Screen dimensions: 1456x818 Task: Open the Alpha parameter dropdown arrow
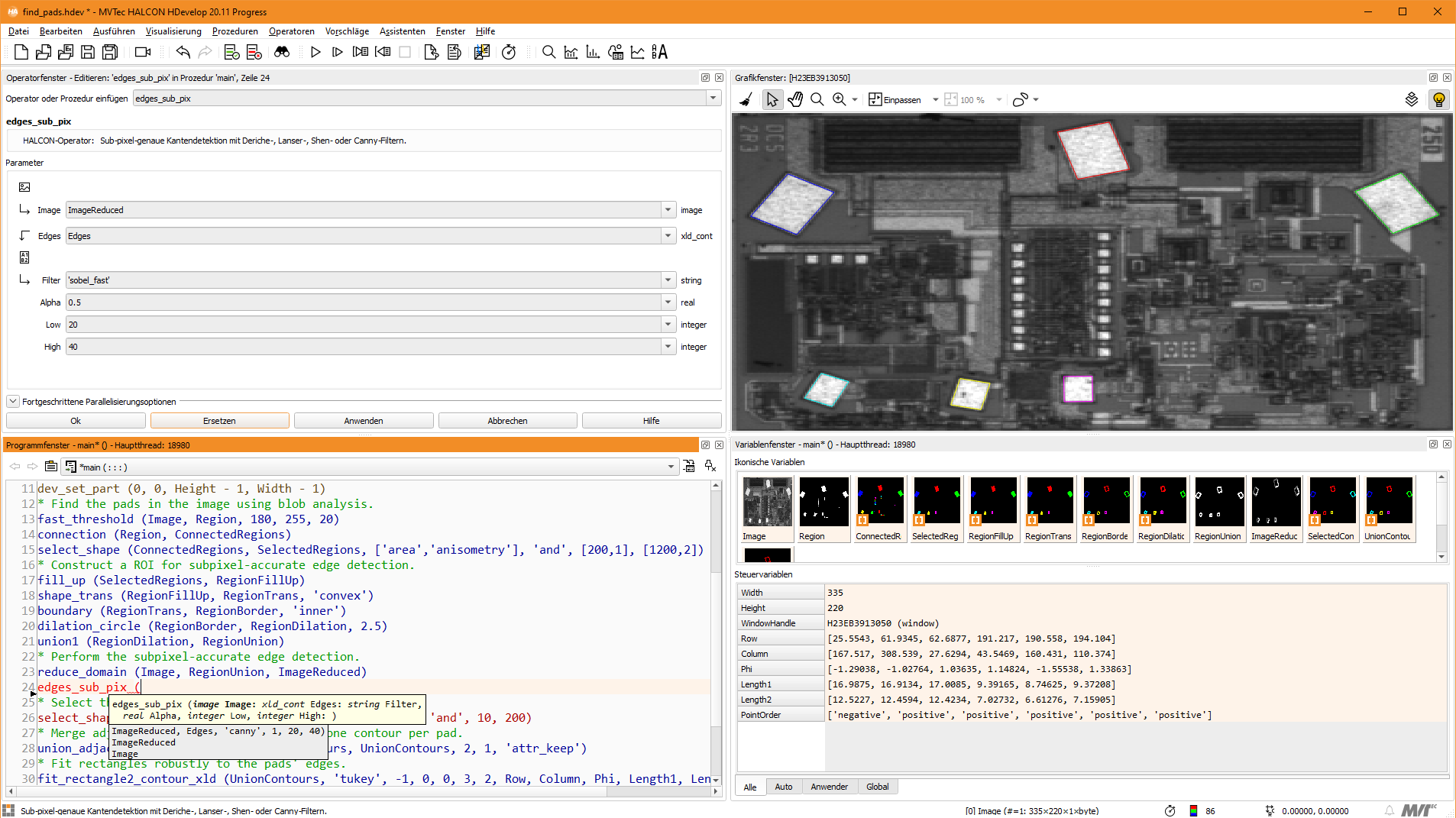[x=668, y=302]
